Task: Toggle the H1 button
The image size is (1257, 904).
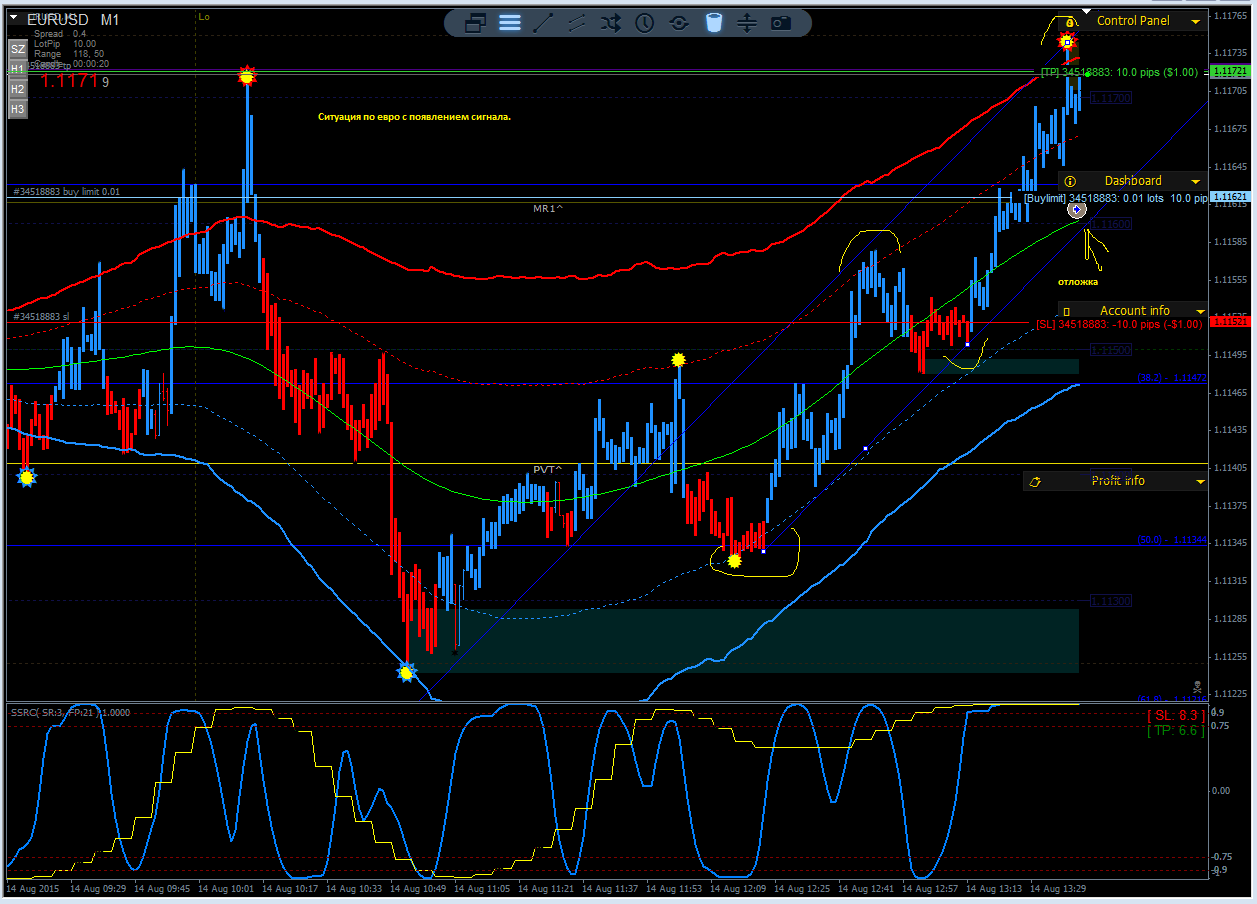Action: tap(17, 68)
